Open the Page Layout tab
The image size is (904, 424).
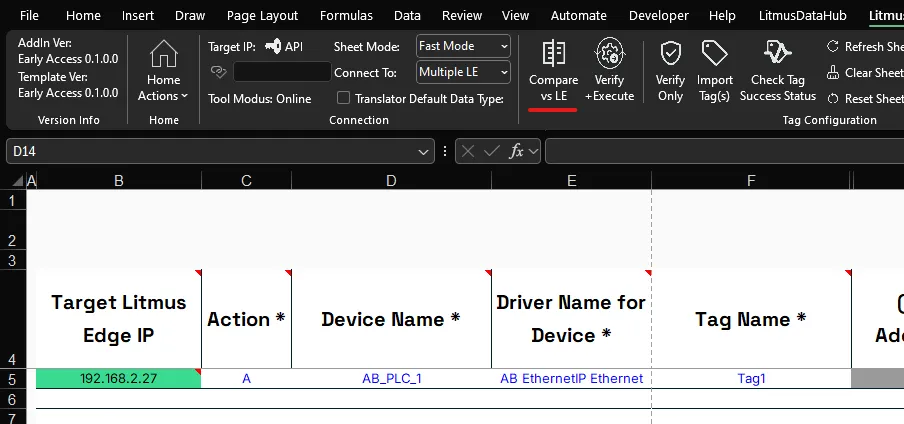[262, 16]
